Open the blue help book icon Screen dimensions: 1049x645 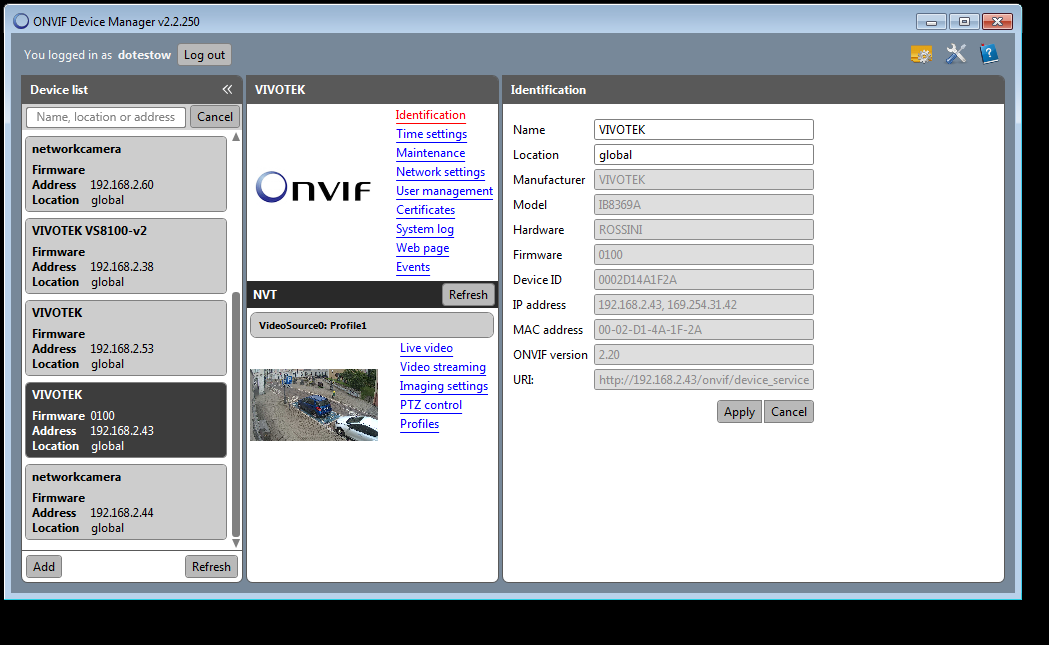click(x=988, y=55)
